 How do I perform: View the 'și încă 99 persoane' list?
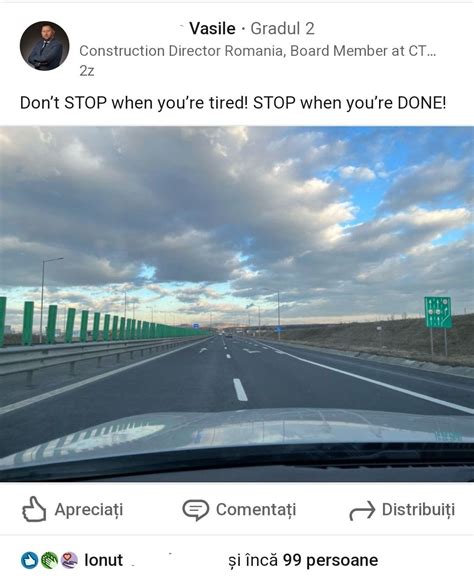303,560
